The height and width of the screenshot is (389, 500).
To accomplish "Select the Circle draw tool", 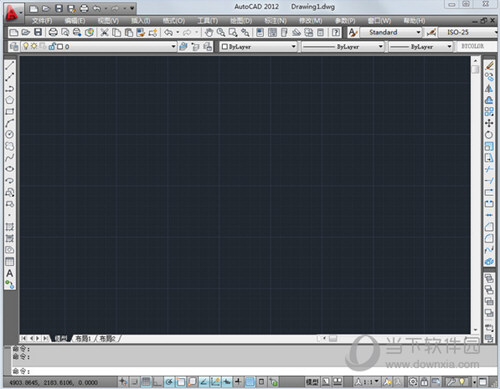I will pyautogui.click(x=10, y=134).
